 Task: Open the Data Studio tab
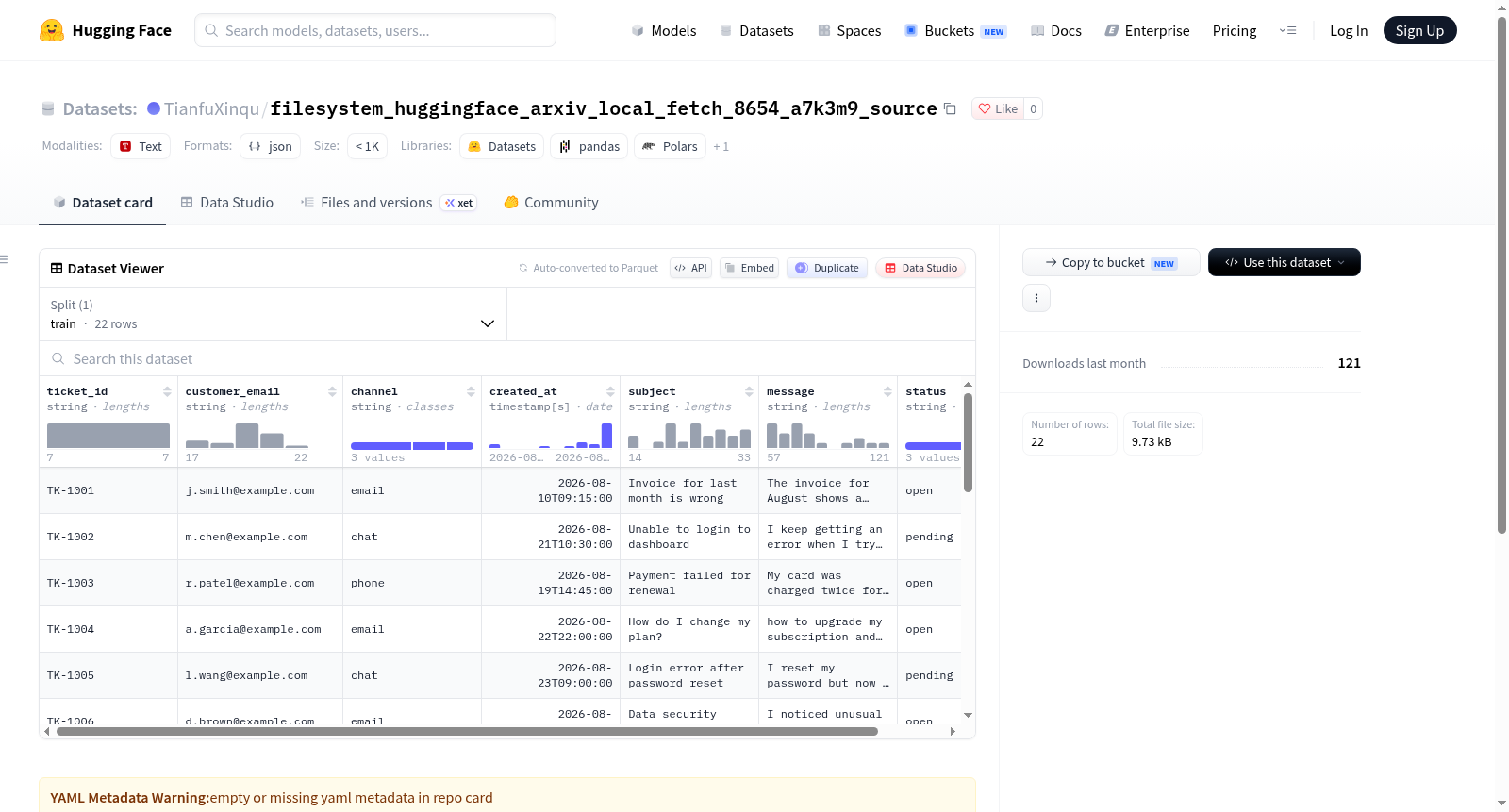click(227, 203)
